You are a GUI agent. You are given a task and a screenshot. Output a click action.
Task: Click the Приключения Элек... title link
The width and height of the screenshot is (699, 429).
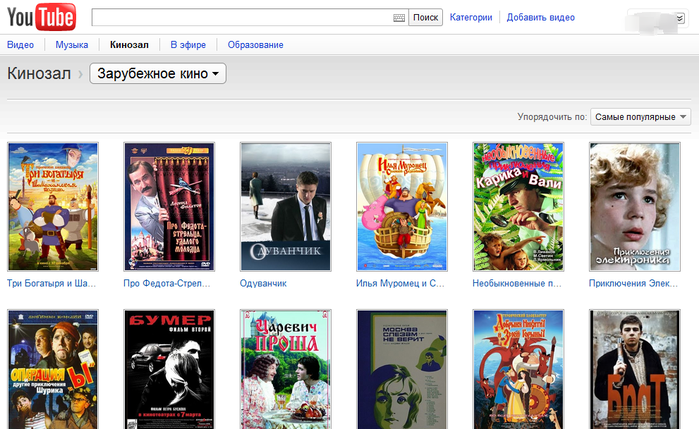[x=633, y=283]
